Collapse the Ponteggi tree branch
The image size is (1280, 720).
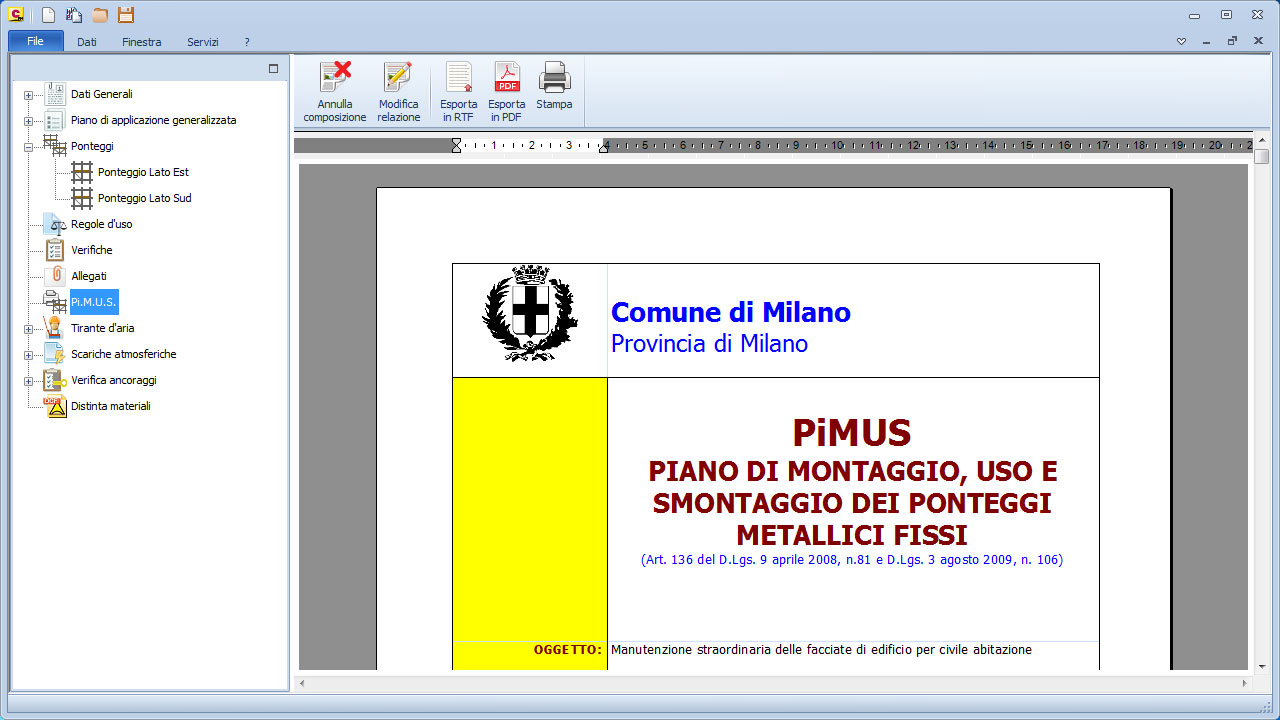pyautogui.click(x=28, y=146)
